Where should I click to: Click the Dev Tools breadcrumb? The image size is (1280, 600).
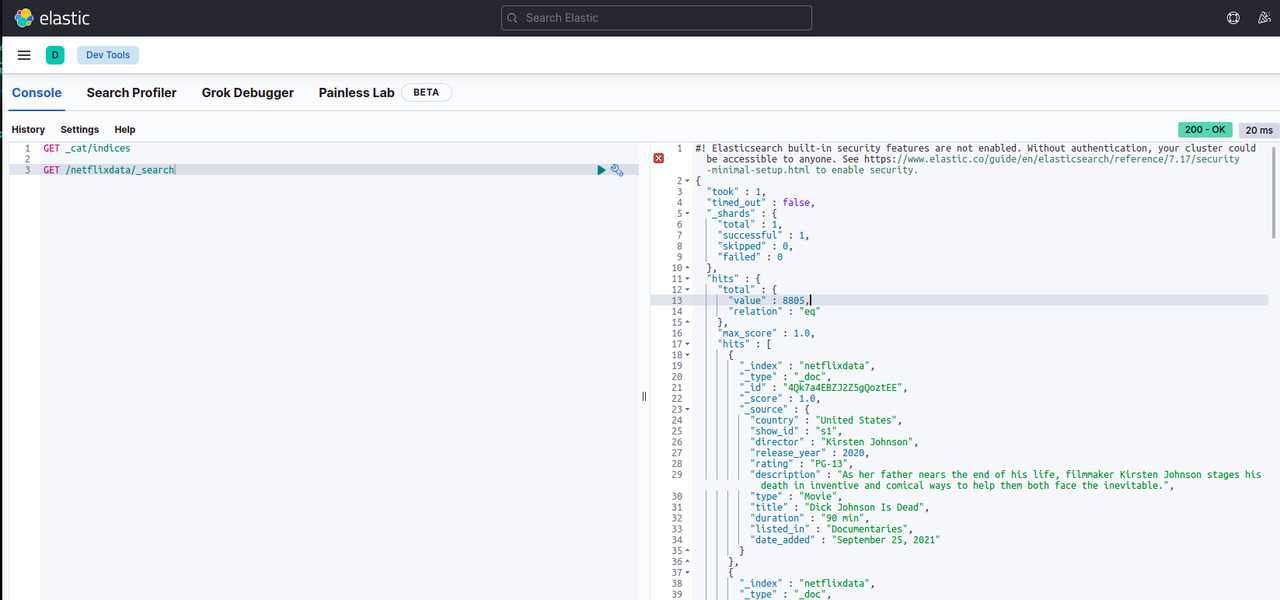click(x=108, y=55)
